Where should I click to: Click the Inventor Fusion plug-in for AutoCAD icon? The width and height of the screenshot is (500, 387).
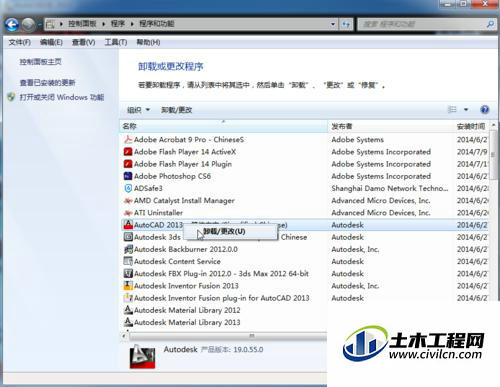(128, 298)
